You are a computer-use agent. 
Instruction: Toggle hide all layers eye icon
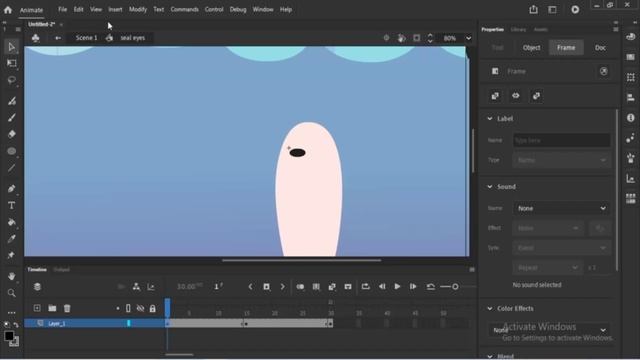click(140, 309)
